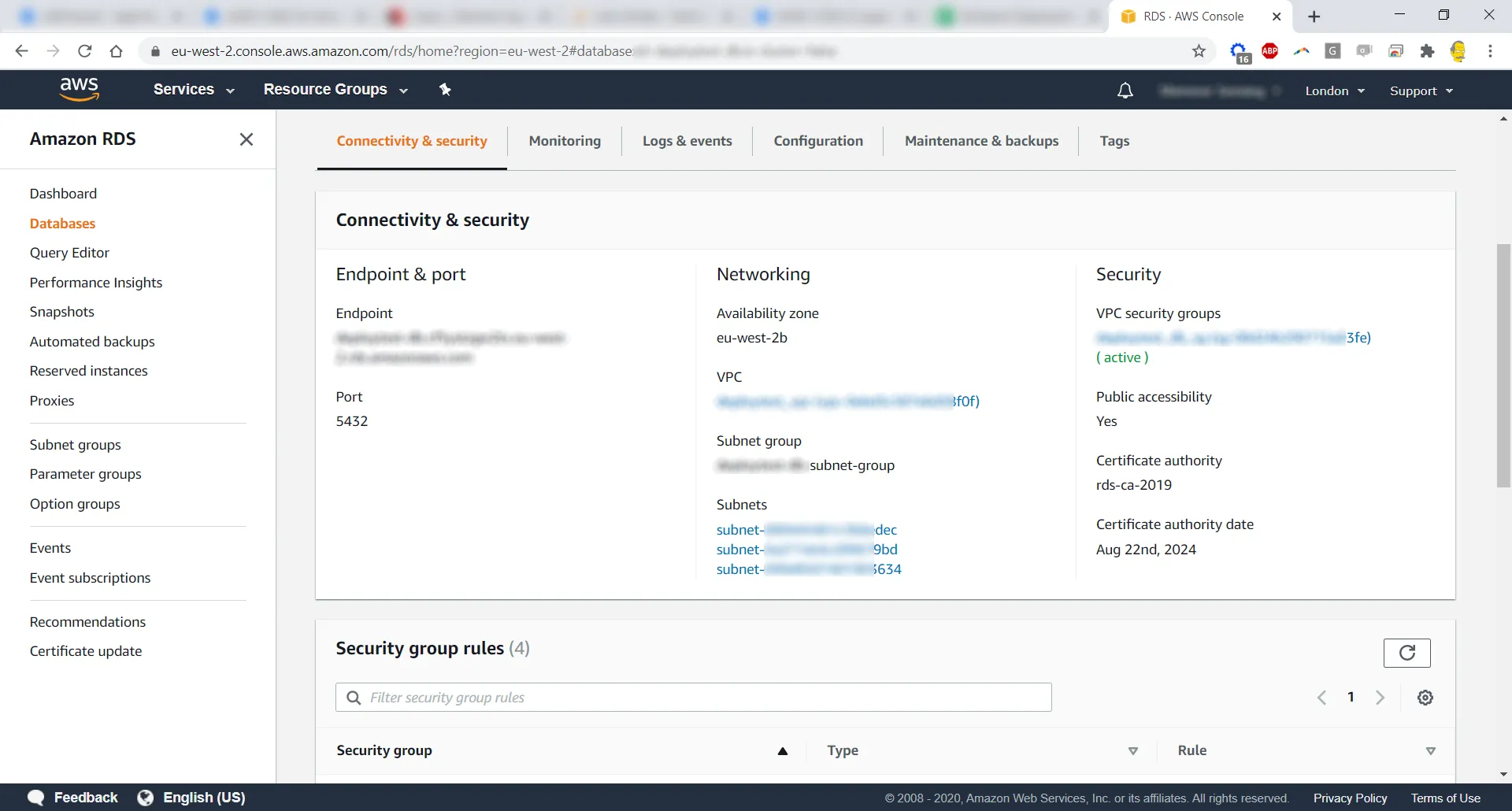The image size is (1512, 811).
Task: View site information via padlock icon
Action: [155, 51]
